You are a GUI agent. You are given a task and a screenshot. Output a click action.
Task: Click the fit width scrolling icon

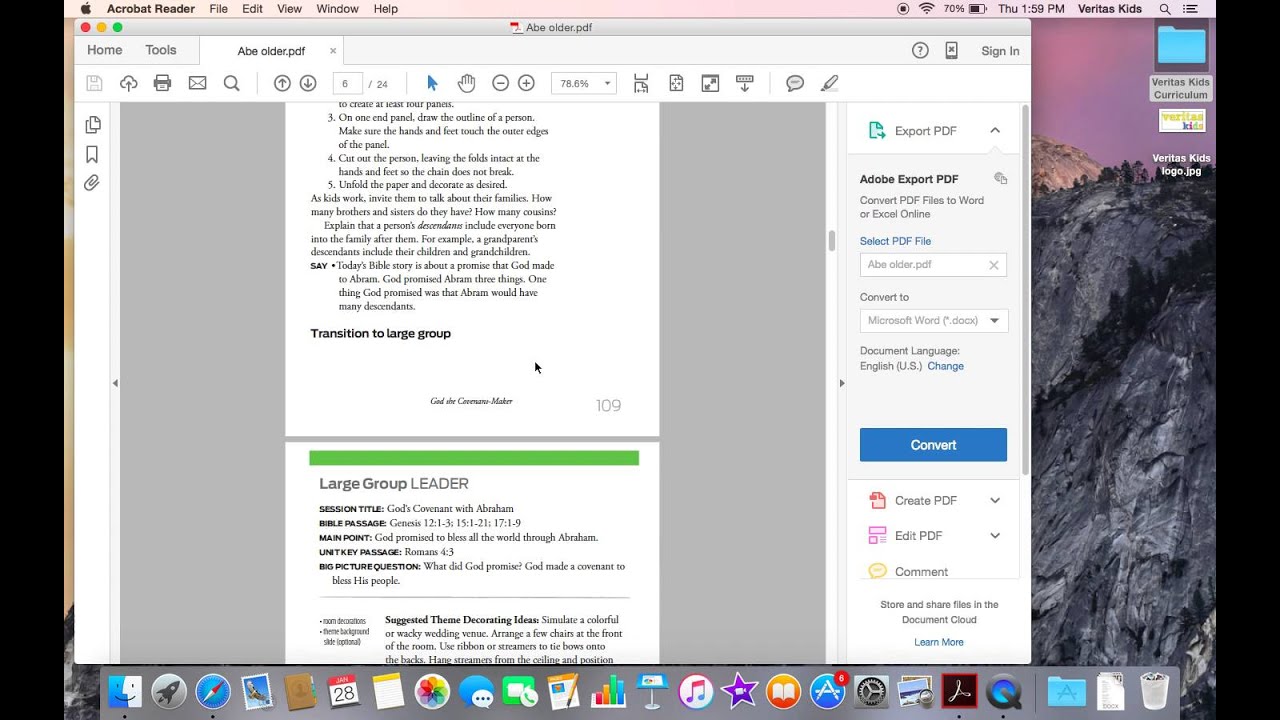[641, 83]
